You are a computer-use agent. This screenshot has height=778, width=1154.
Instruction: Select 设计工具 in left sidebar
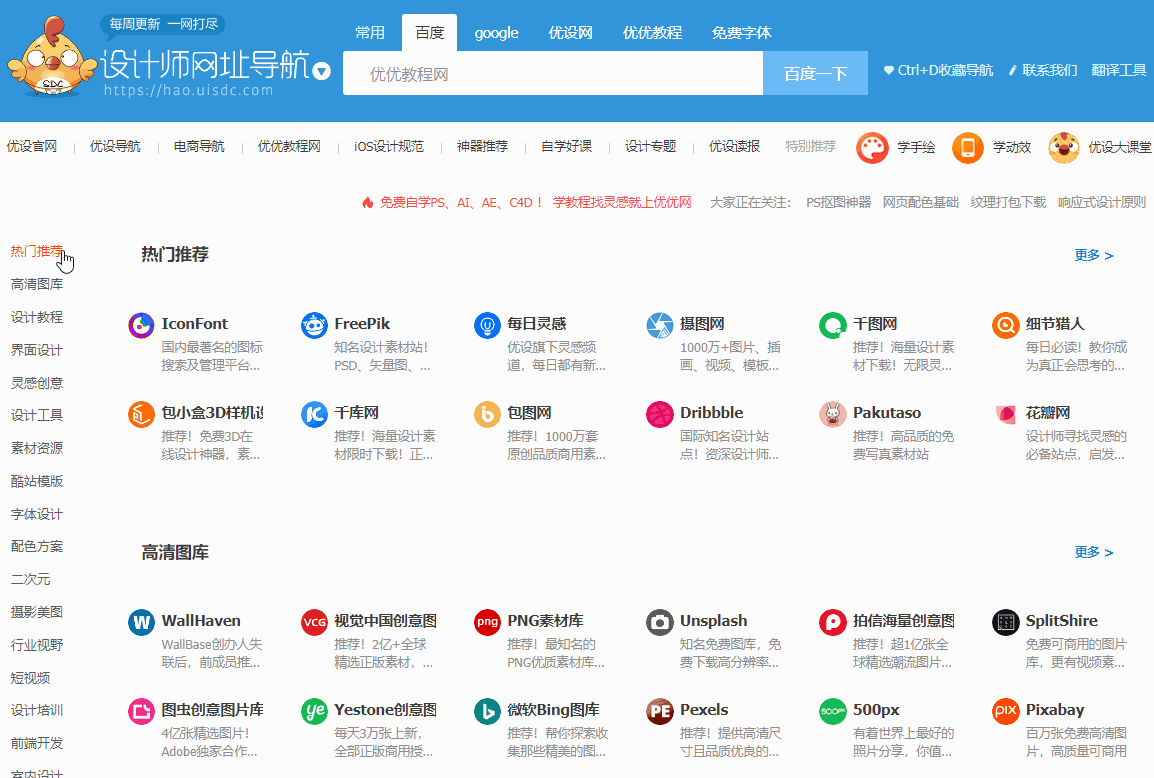point(37,415)
